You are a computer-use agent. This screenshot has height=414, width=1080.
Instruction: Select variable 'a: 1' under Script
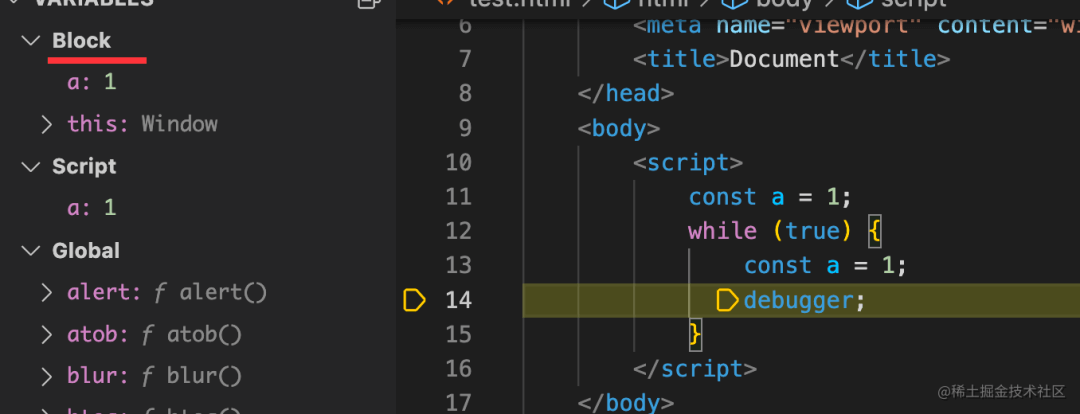pos(92,208)
